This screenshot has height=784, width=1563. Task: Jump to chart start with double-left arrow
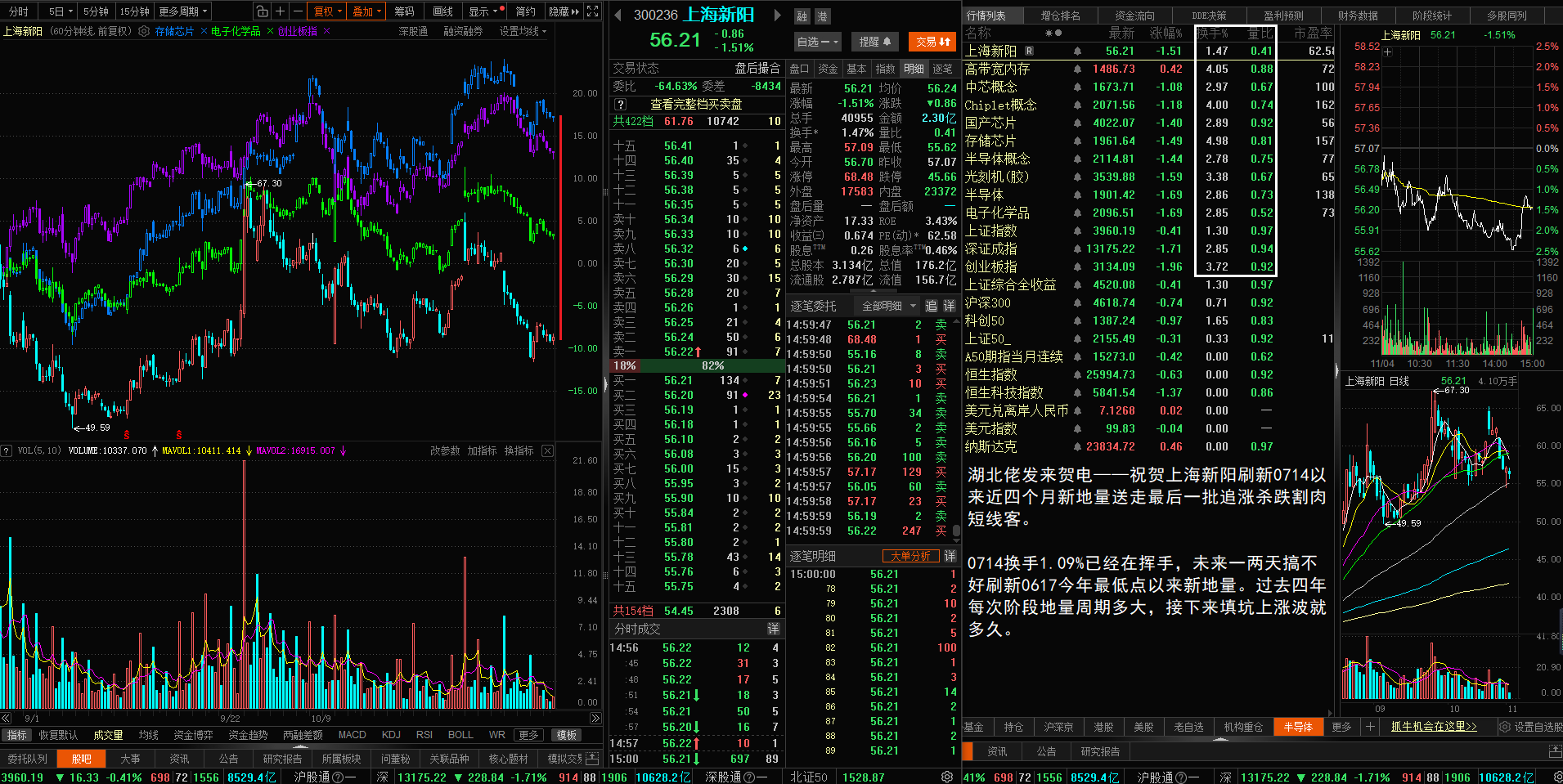[x=6, y=719]
